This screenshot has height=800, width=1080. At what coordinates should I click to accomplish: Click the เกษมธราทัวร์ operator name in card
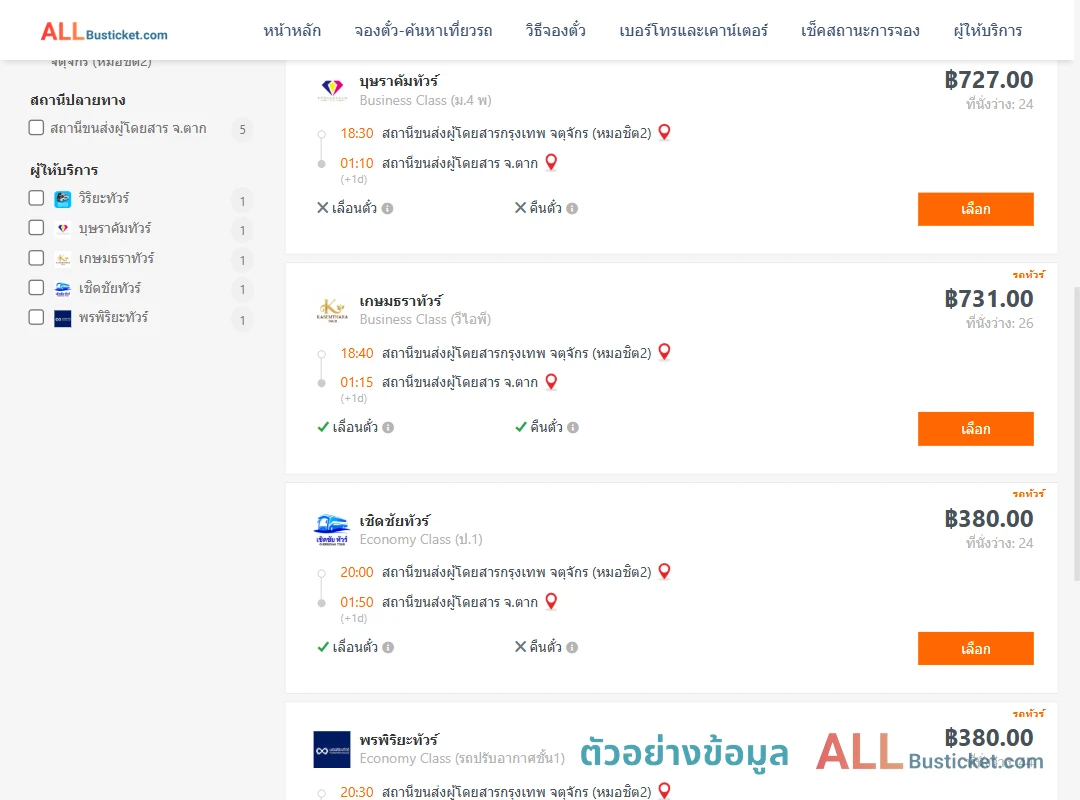coord(401,301)
